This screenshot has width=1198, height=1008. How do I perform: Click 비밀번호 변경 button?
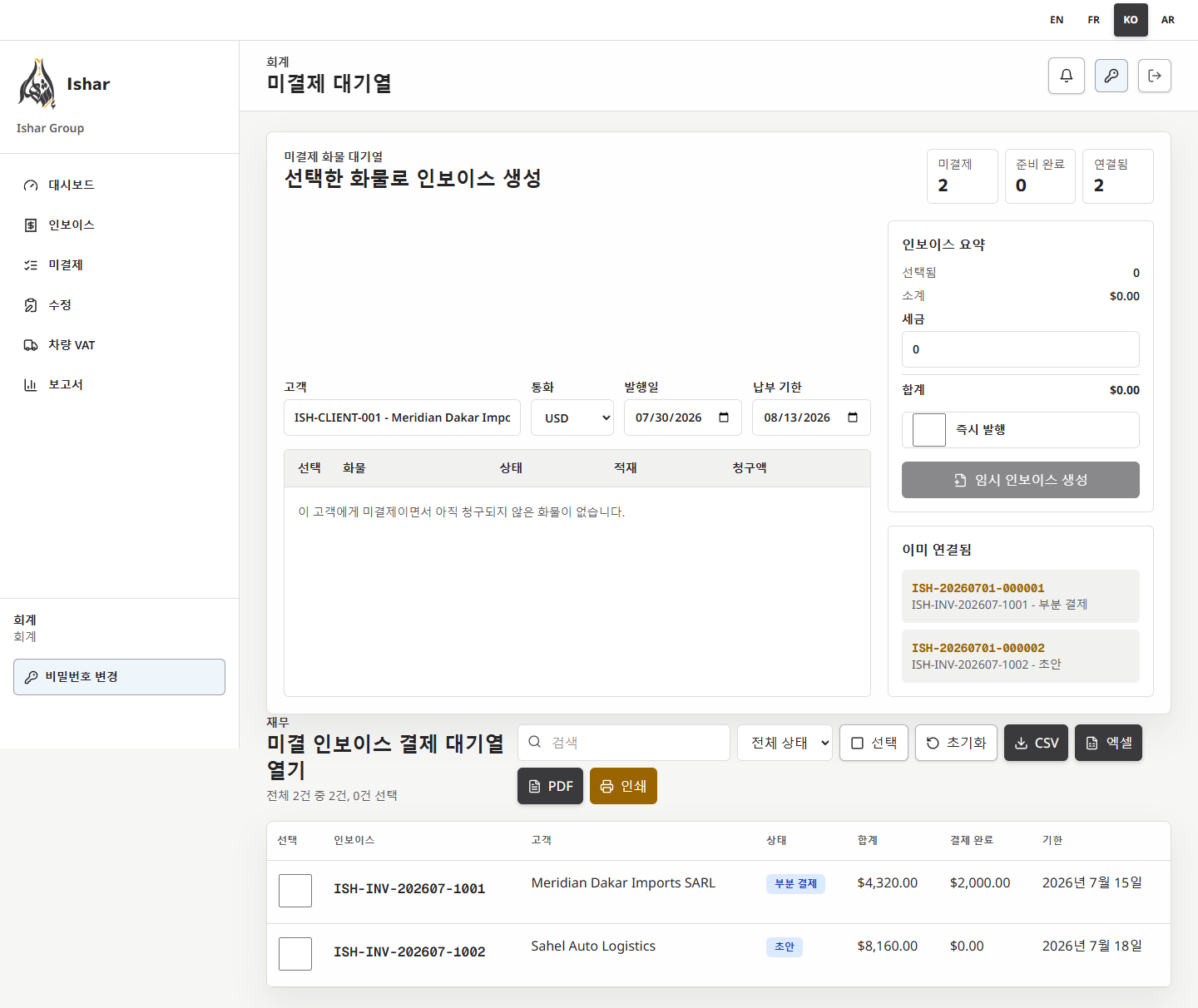119,677
